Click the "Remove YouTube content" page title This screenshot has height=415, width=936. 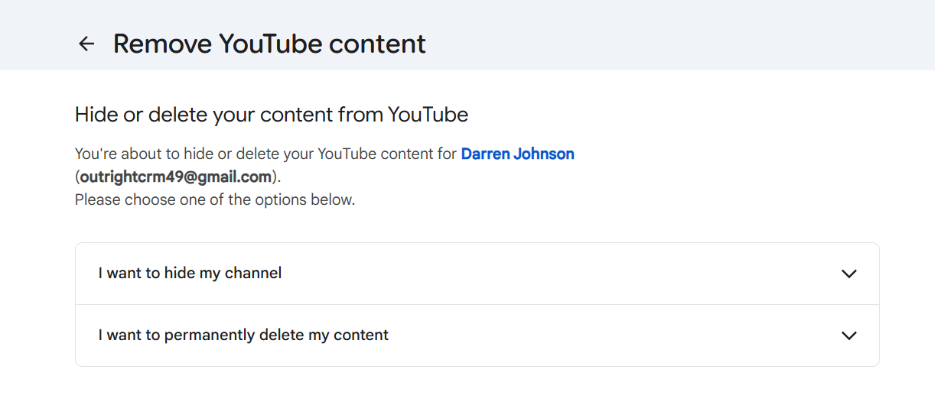(x=269, y=44)
